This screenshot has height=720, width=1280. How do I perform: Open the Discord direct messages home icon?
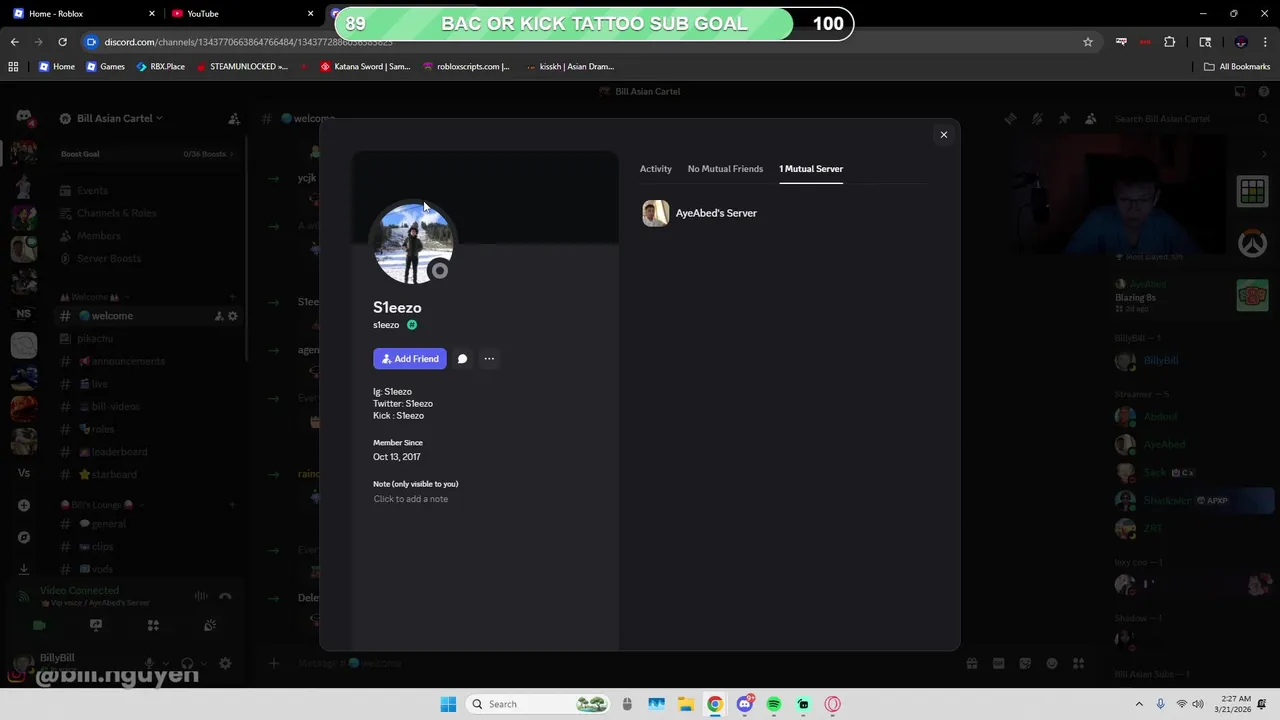pos(24,118)
